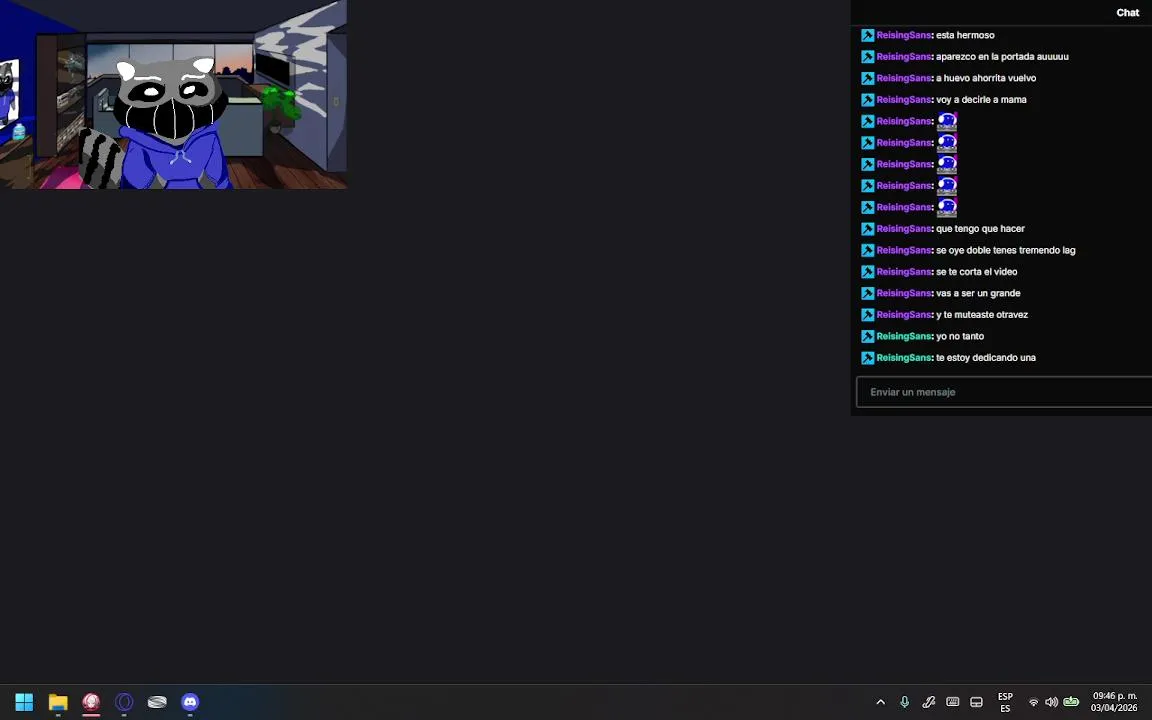Click the badge beside 'se oye doble tenes tremendo lag'

tap(868, 251)
